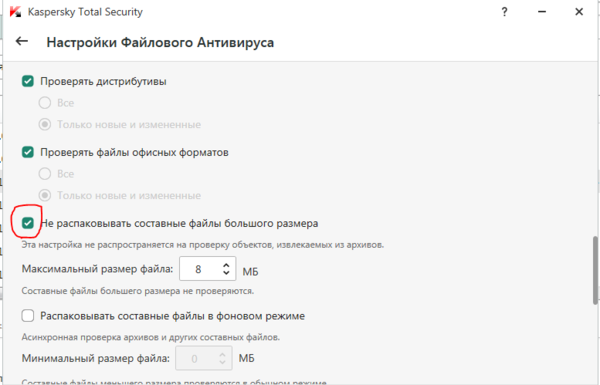Select 'Только новые и измененные' under офисных форматов
This screenshot has height=385, width=600.
tap(45, 196)
